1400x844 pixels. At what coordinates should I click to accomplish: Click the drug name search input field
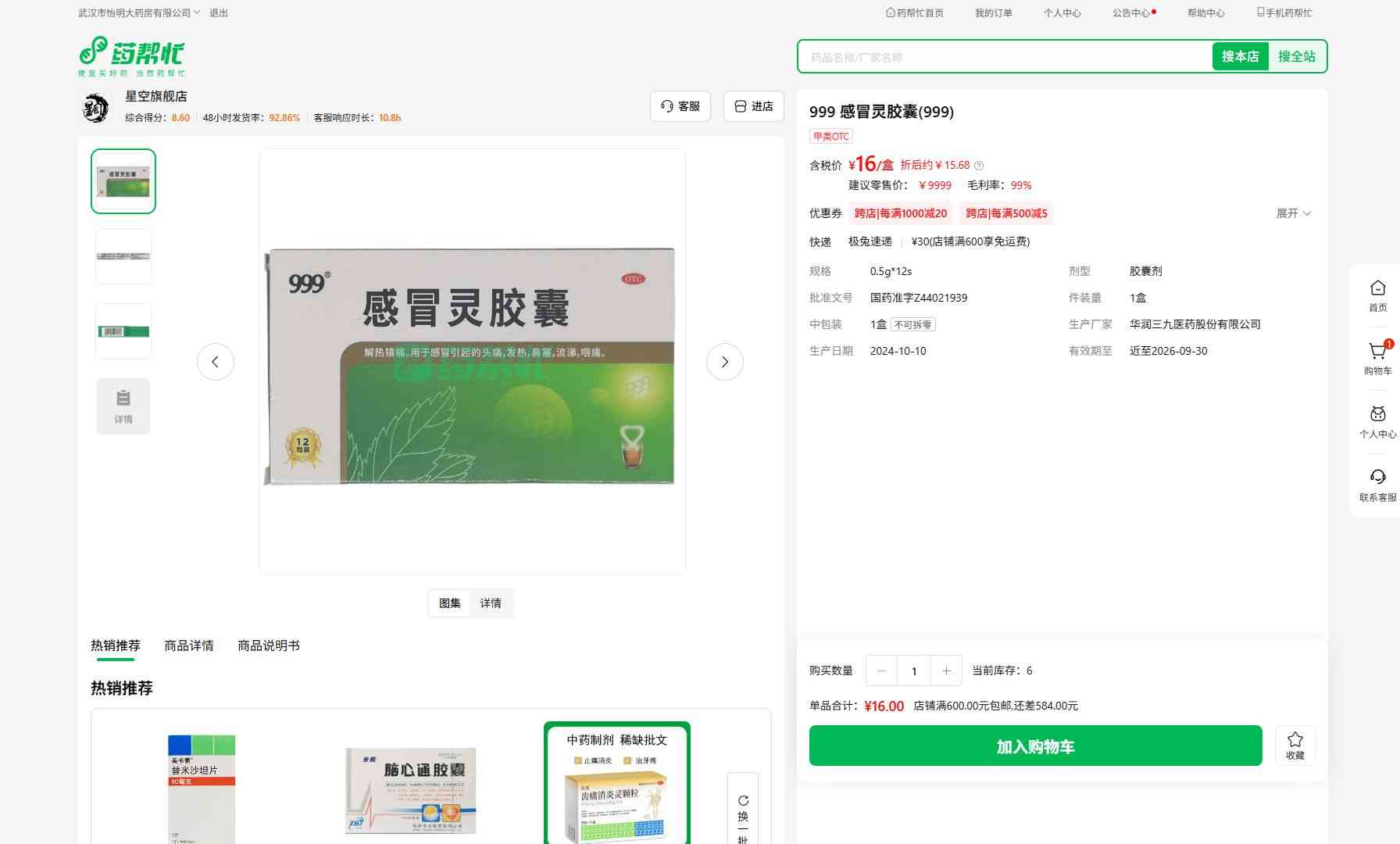click(x=1004, y=57)
